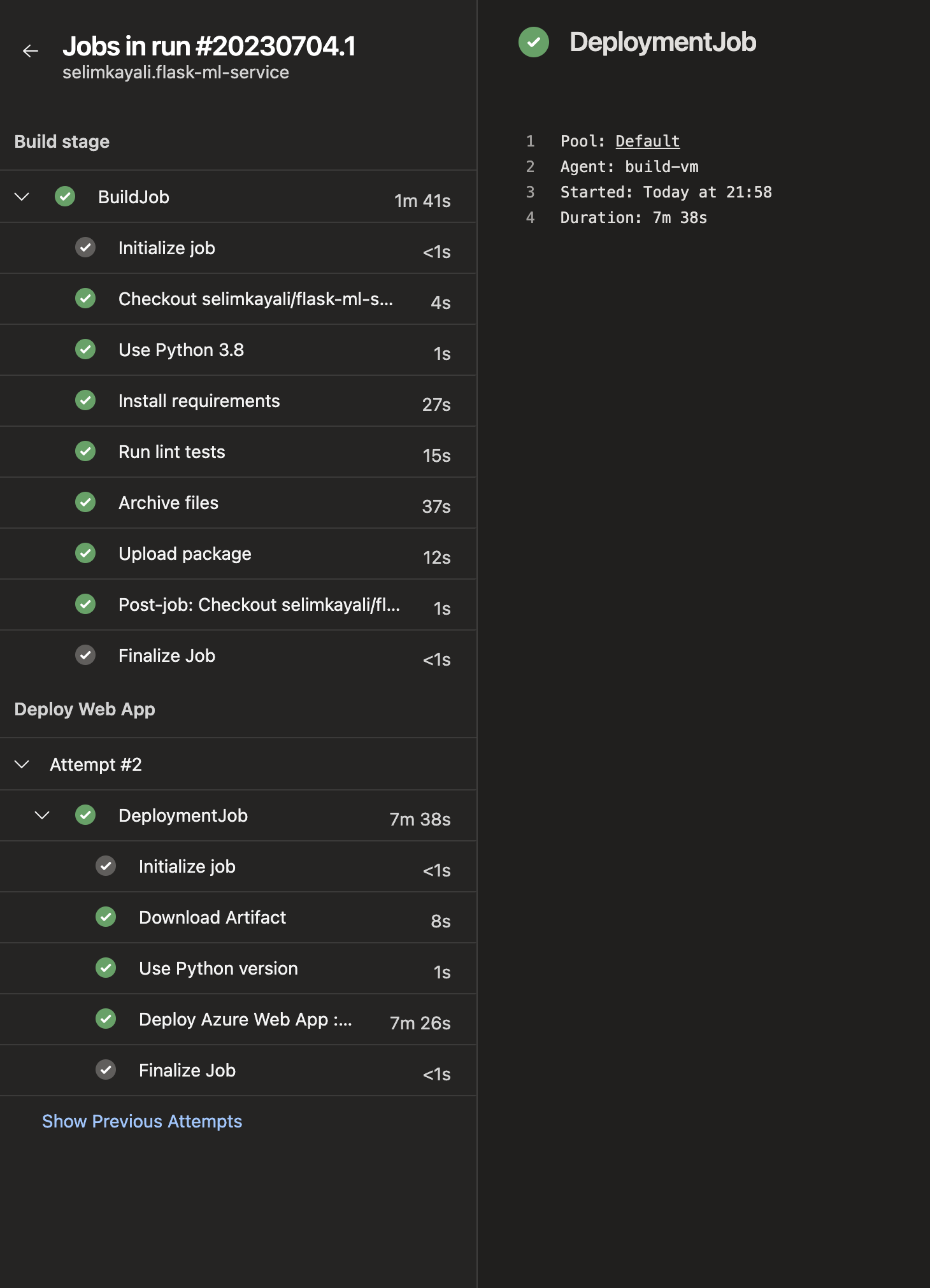
Task: Select line 2 showing Agent: build-vm
Action: tap(629, 166)
